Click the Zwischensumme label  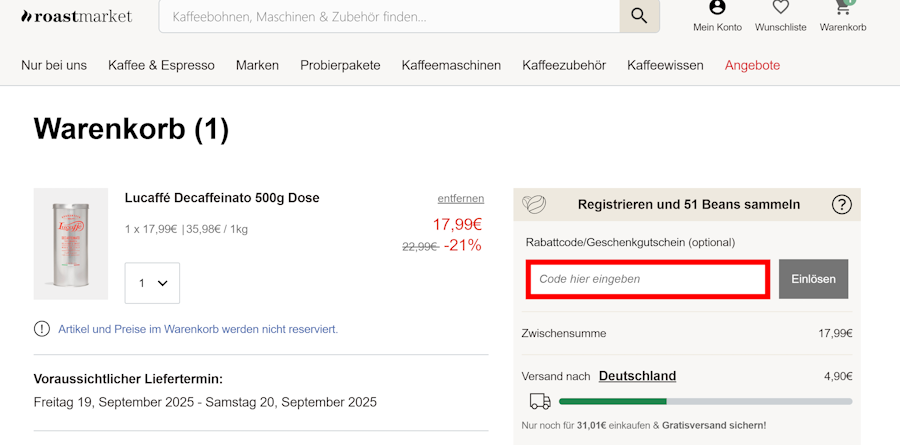tap(564, 334)
